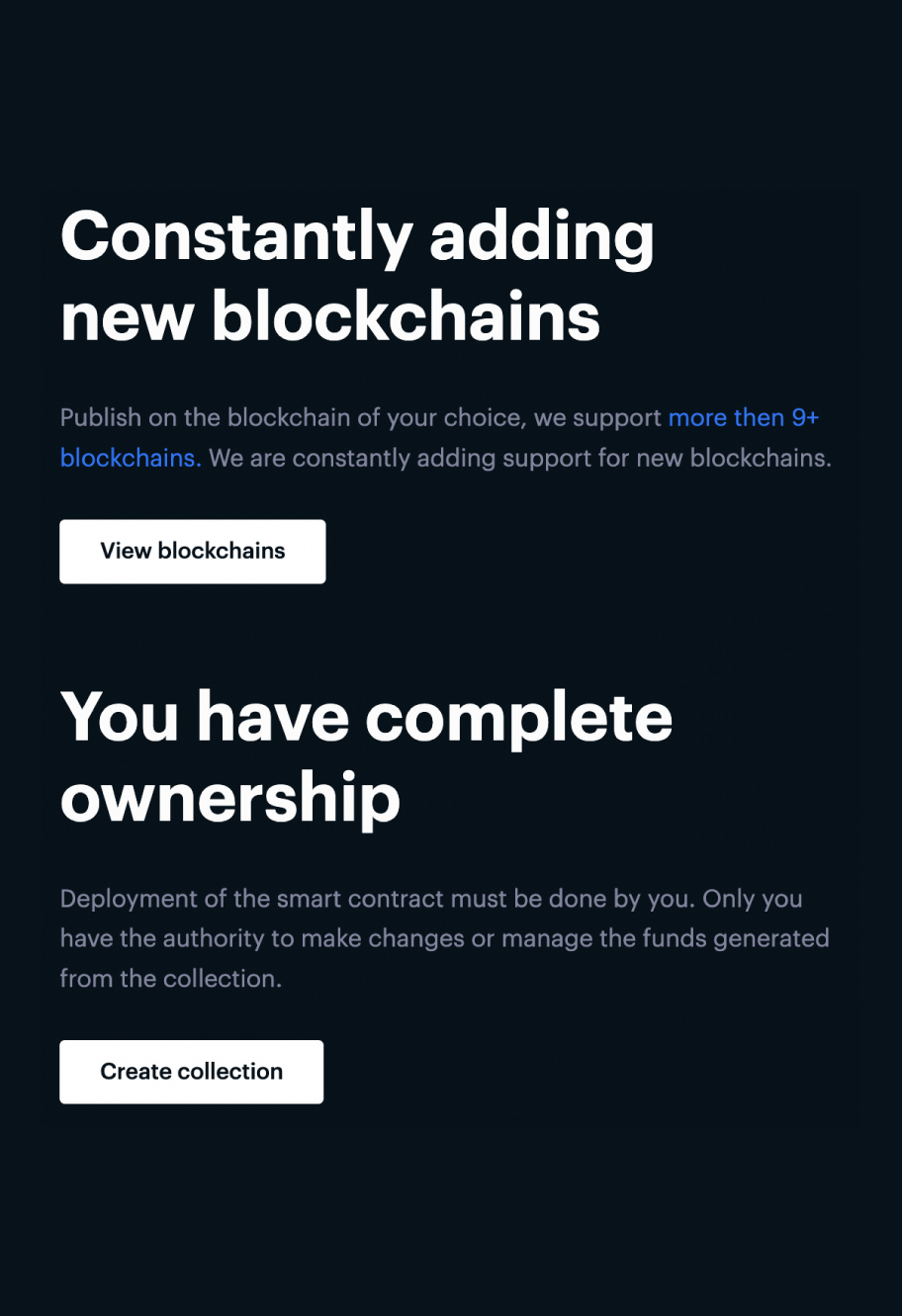The width and height of the screenshot is (902, 1316).
Task: Select the "new blockchains" heading line
Action: (x=330, y=316)
